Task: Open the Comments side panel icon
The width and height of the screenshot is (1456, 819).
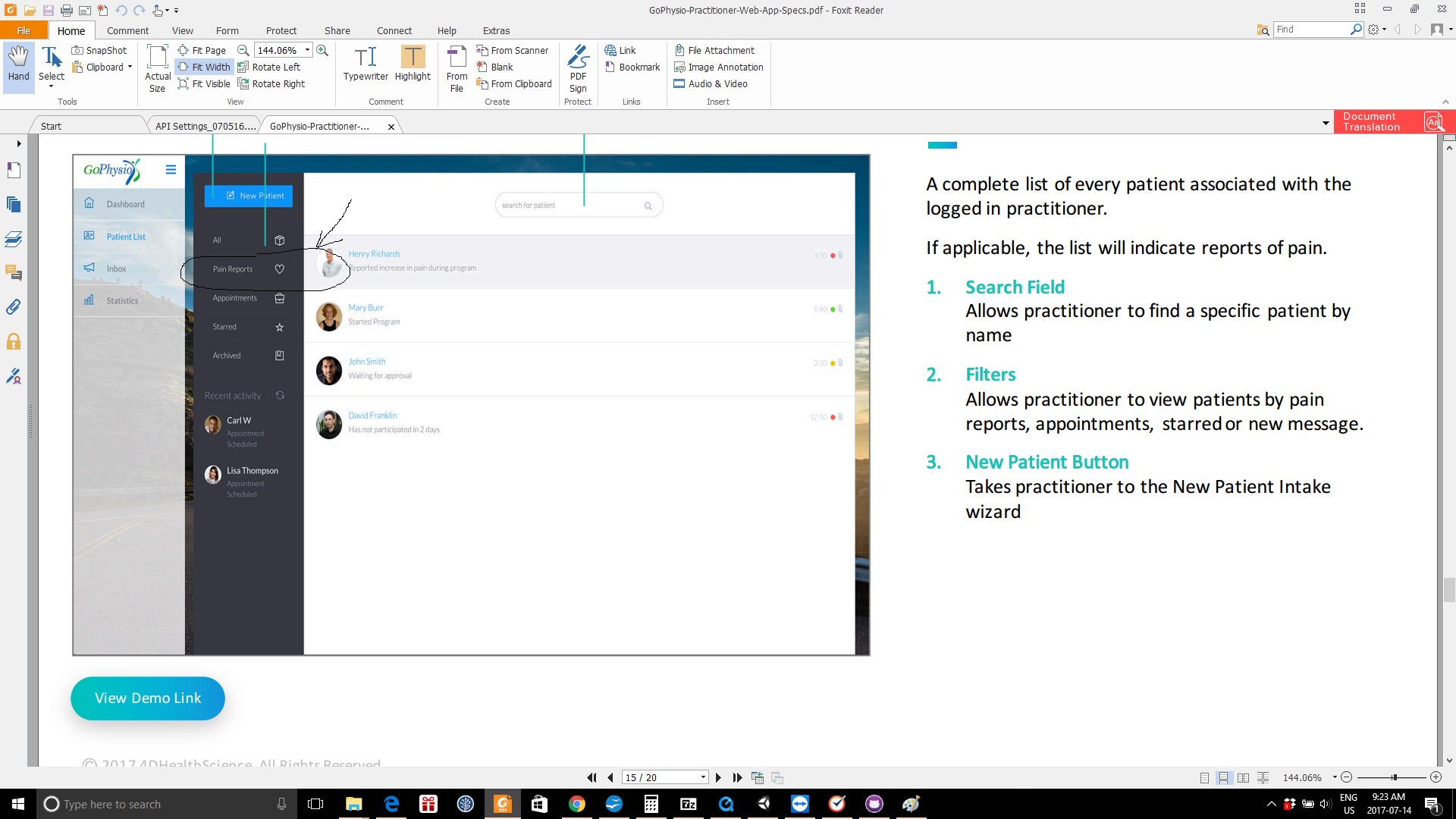Action: click(x=14, y=273)
